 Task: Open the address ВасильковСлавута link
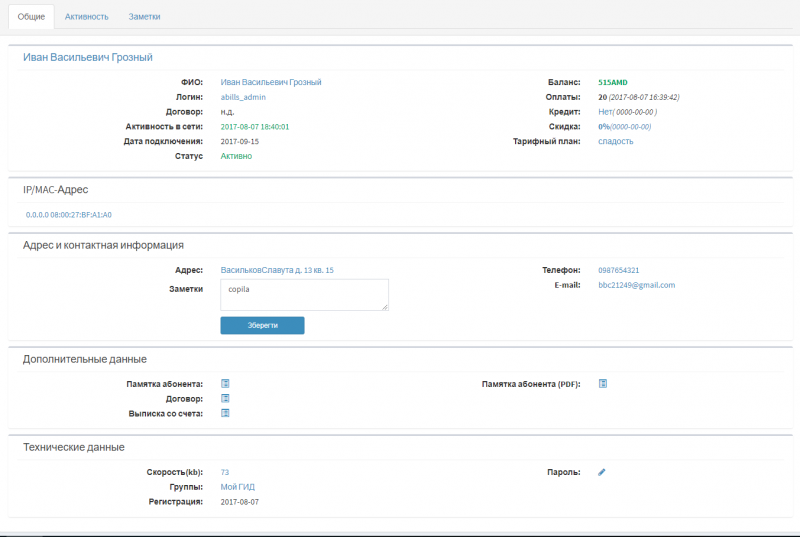[x=277, y=270]
